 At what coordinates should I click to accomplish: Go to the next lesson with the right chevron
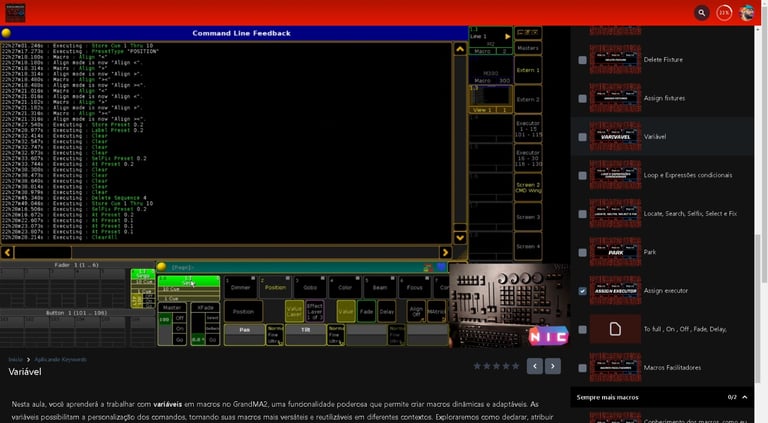pyautogui.click(x=553, y=366)
